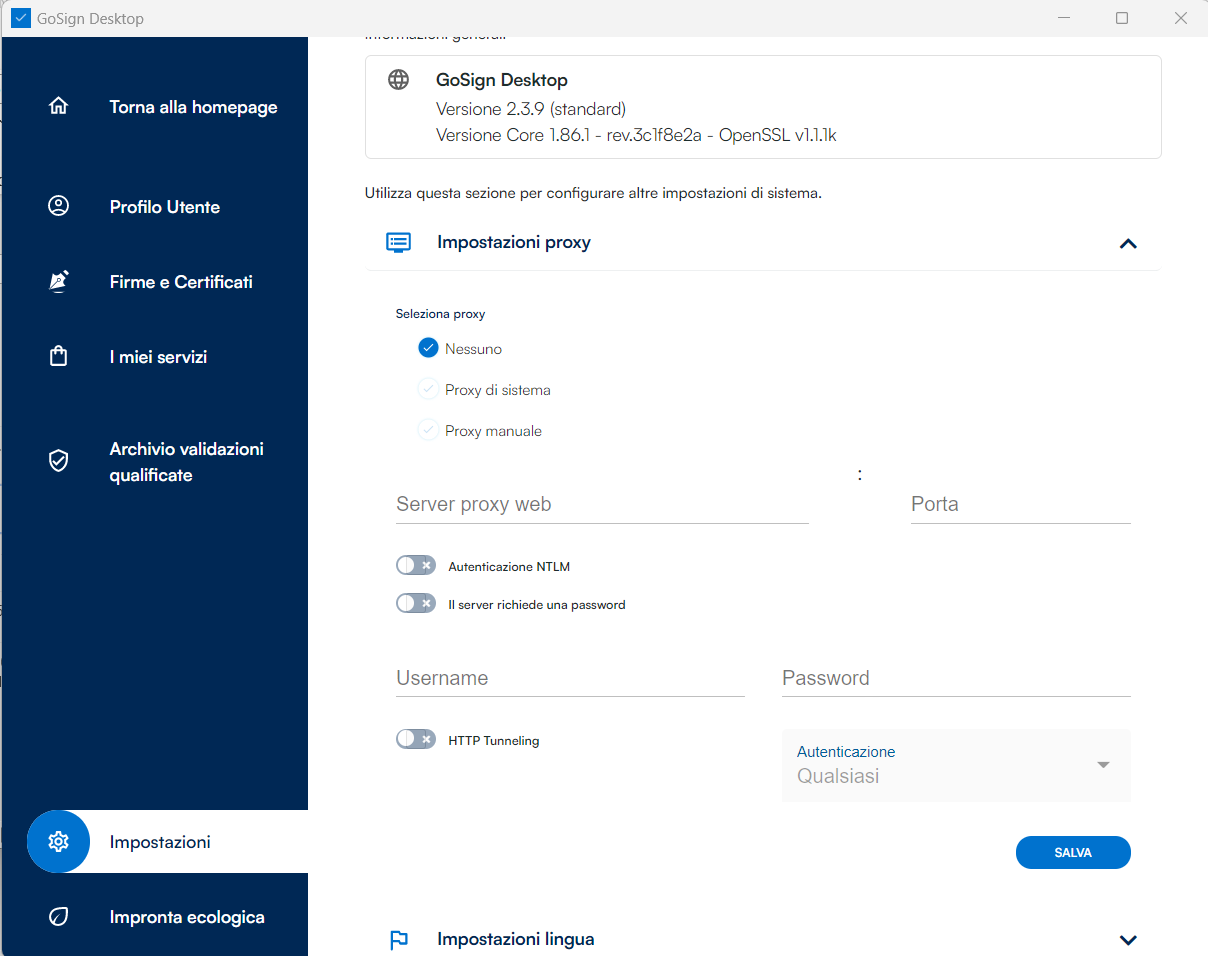Open the Autenticazione dropdown

(x=956, y=765)
